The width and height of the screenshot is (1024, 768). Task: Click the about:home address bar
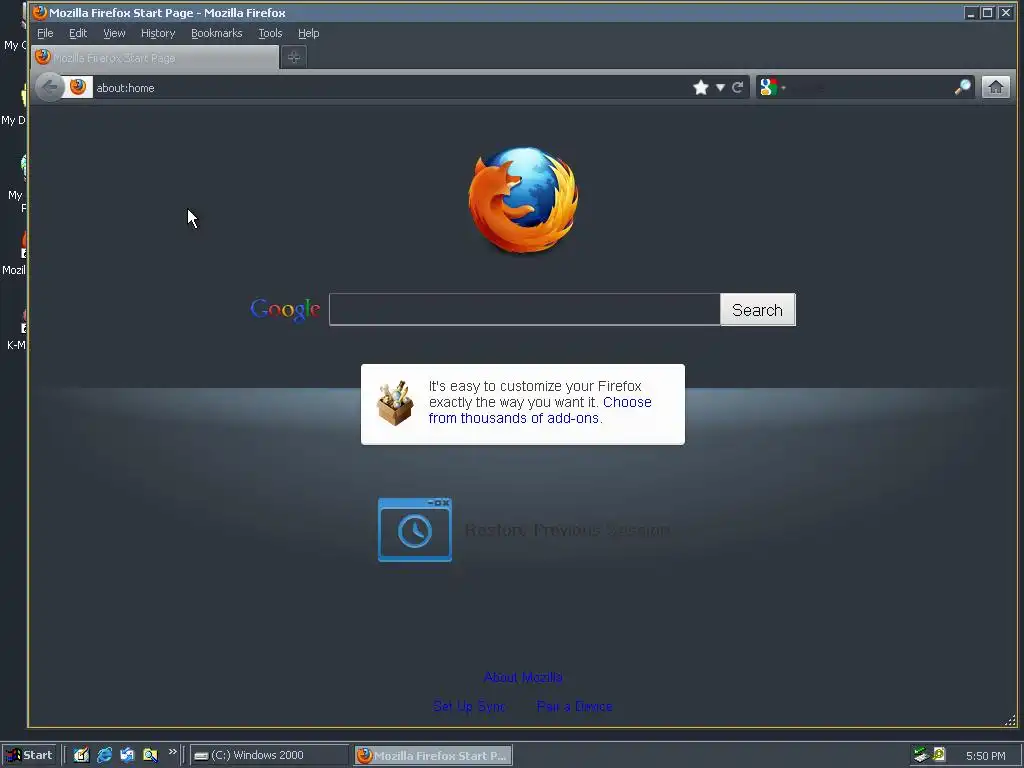point(391,88)
